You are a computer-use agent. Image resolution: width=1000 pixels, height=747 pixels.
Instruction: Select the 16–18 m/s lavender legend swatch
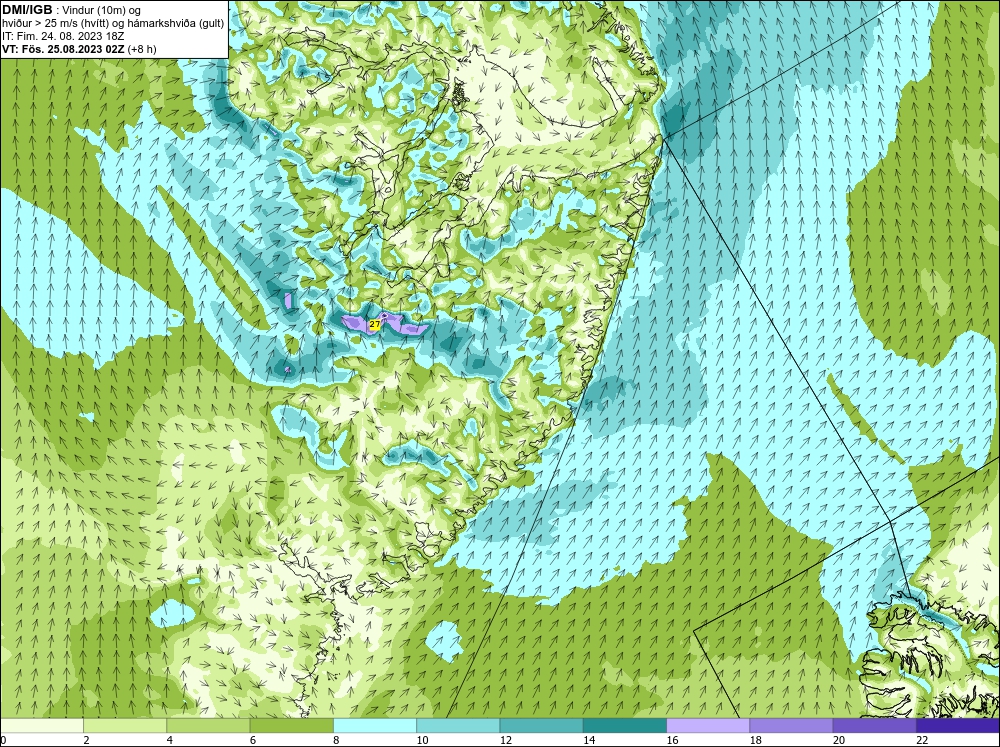pos(708,725)
